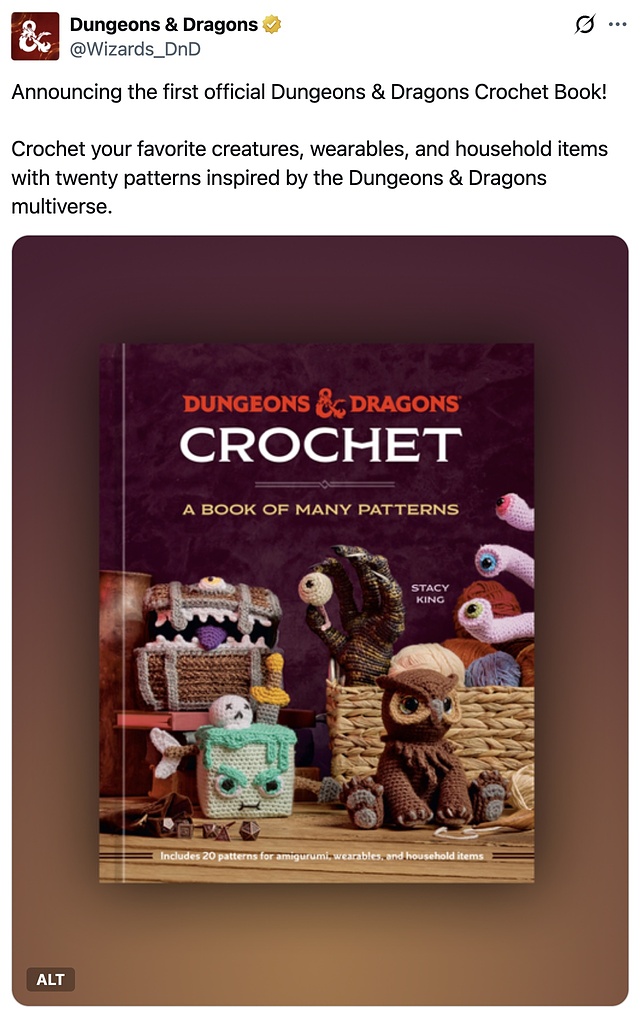Image resolution: width=642 pixels, height=1017 pixels.
Task: Open the Grok slashed-circle icon
Action: [x=584, y=25]
